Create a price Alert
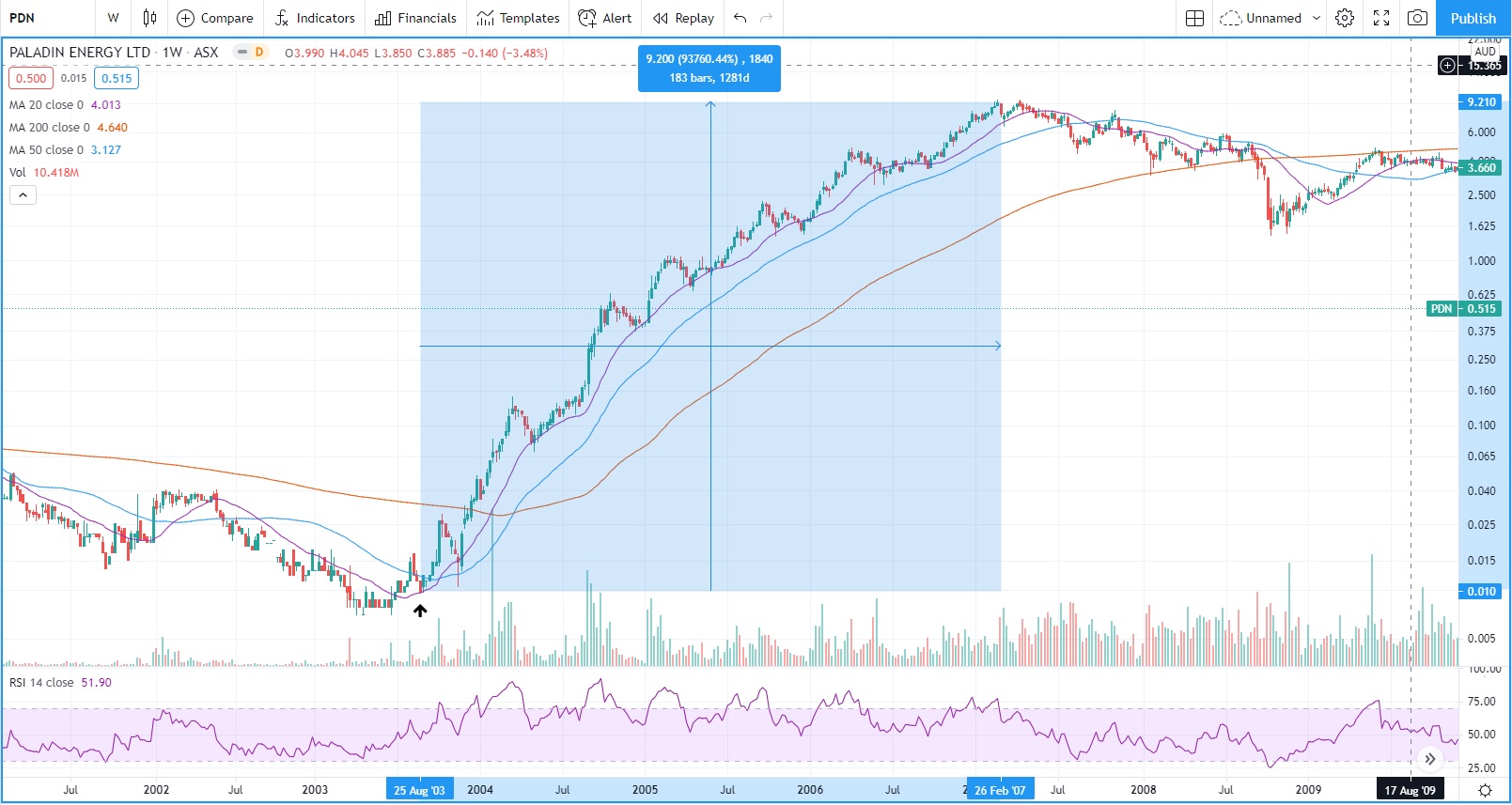 click(x=605, y=18)
